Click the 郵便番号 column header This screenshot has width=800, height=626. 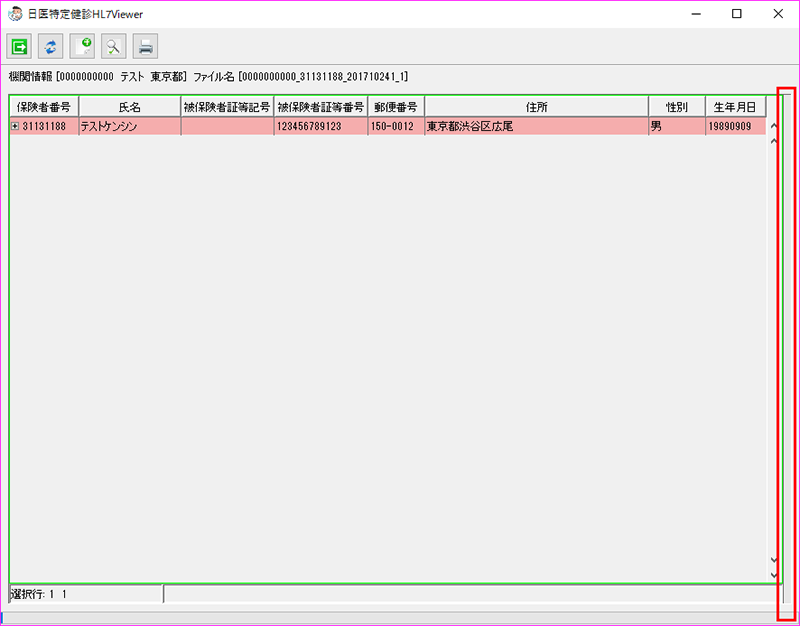[396, 107]
